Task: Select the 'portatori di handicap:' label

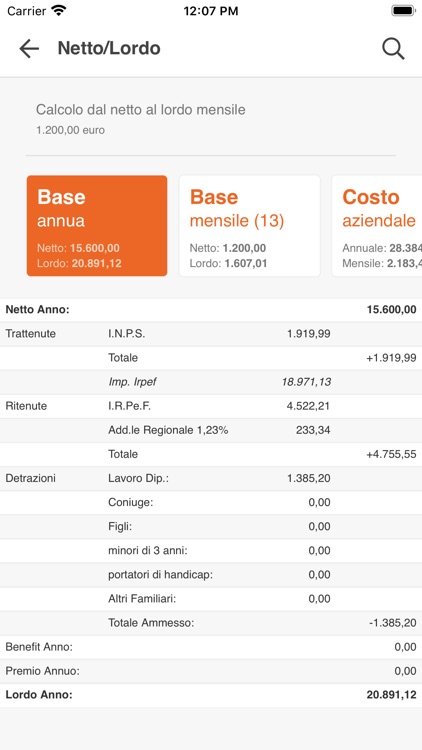Action: point(160,574)
